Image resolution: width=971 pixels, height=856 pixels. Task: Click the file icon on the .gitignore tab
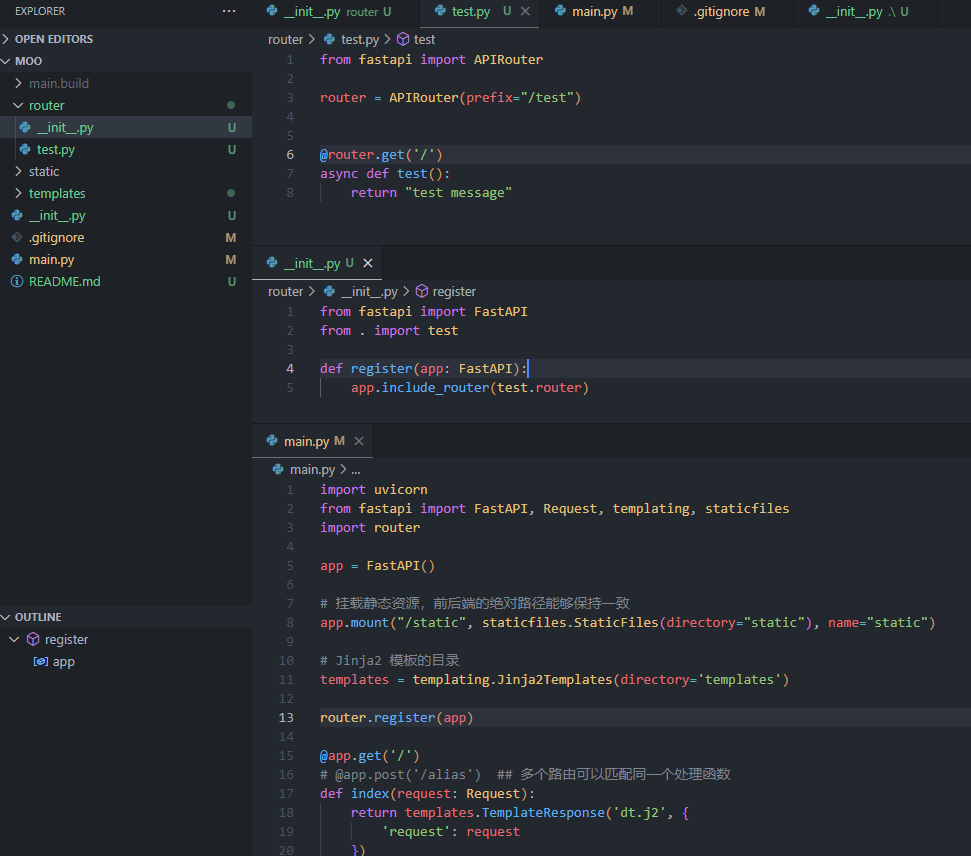coord(682,11)
